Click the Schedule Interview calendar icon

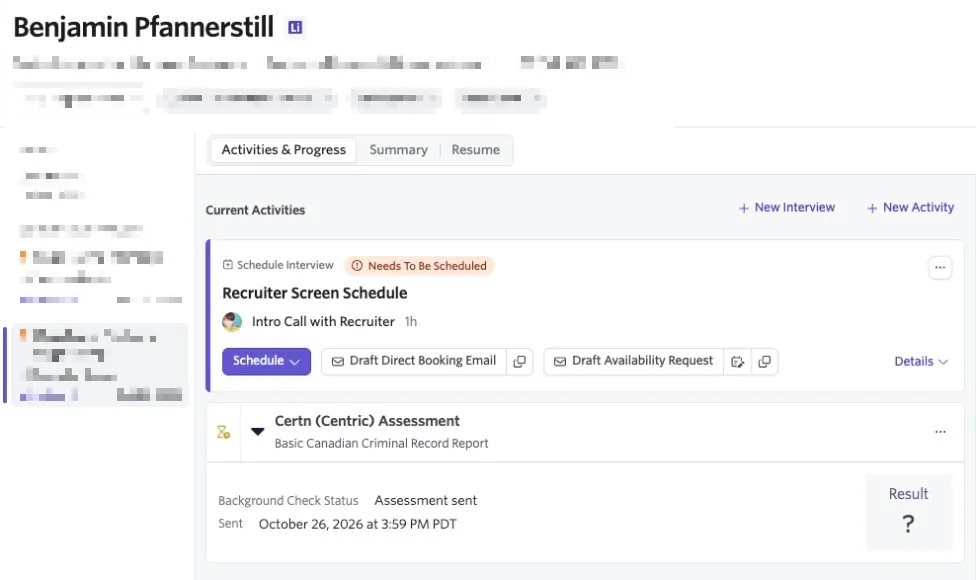tap(228, 265)
